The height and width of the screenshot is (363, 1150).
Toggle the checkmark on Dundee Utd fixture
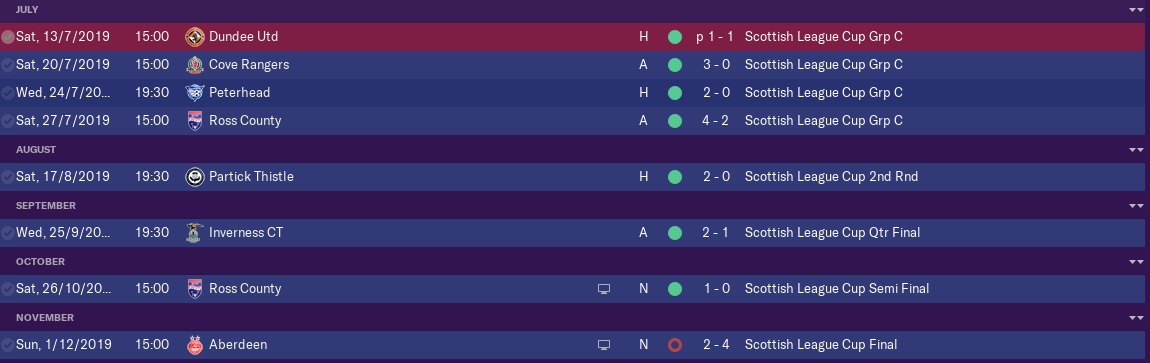click(x=7, y=37)
